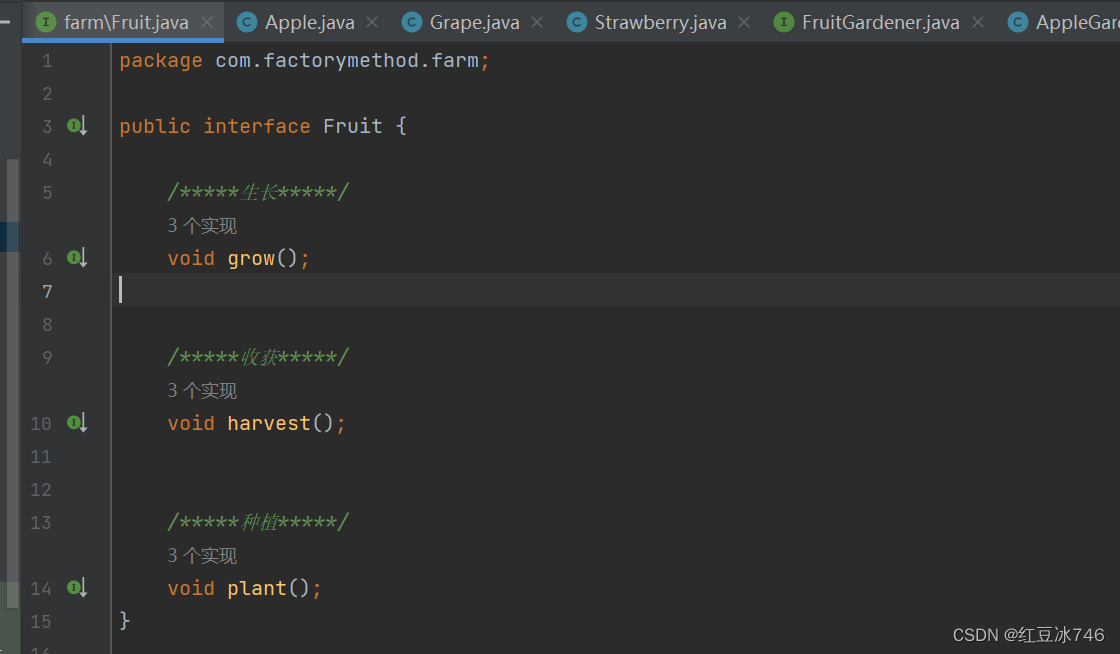Viewport: 1120px width, 654px height.
Task: Click the class icon on Strawberry.java tab
Action: pos(576,22)
